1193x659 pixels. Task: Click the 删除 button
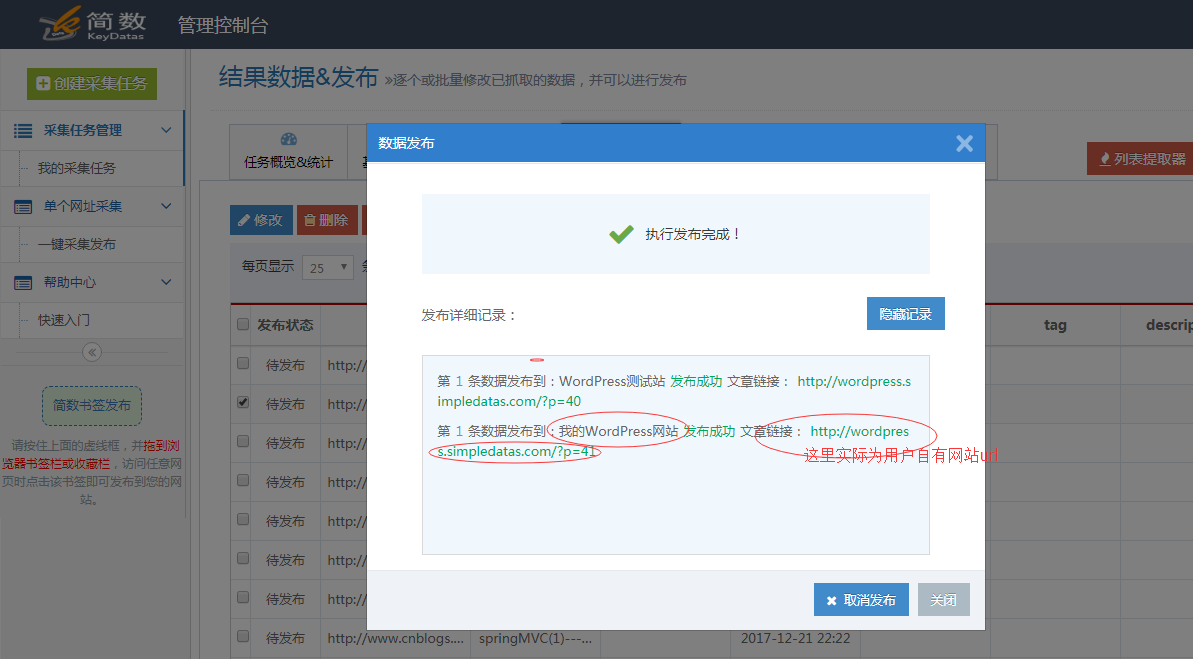[326, 220]
